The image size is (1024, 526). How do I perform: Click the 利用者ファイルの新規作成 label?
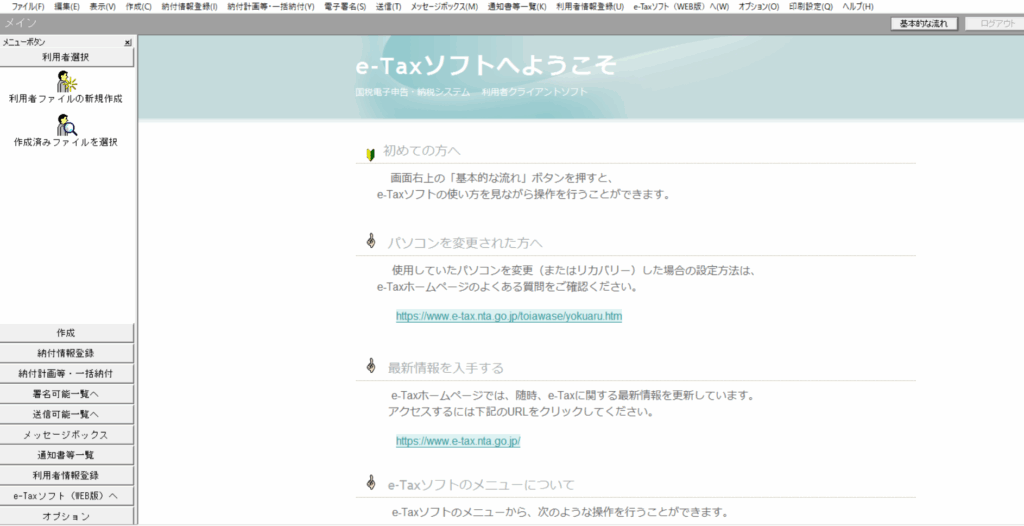tap(65, 99)
